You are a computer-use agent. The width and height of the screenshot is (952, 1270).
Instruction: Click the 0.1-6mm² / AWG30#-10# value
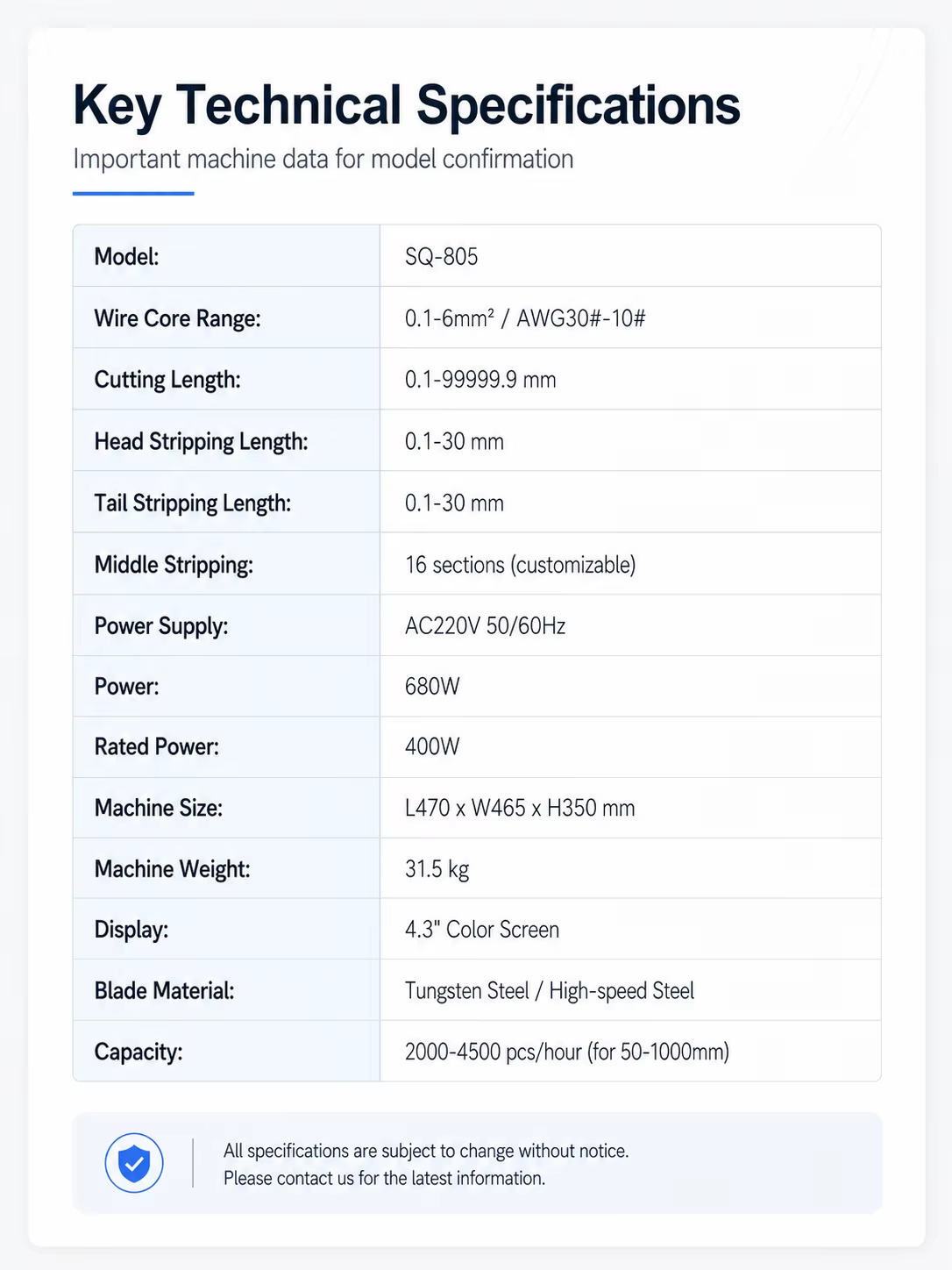click(525, 318)
